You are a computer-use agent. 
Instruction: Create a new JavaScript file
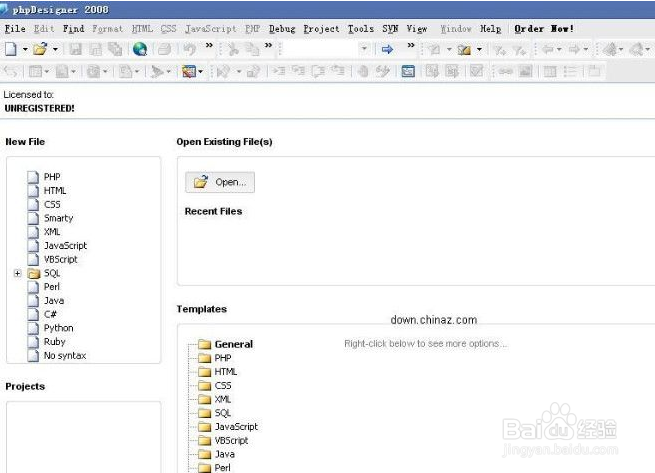click(x=65, y=246)
